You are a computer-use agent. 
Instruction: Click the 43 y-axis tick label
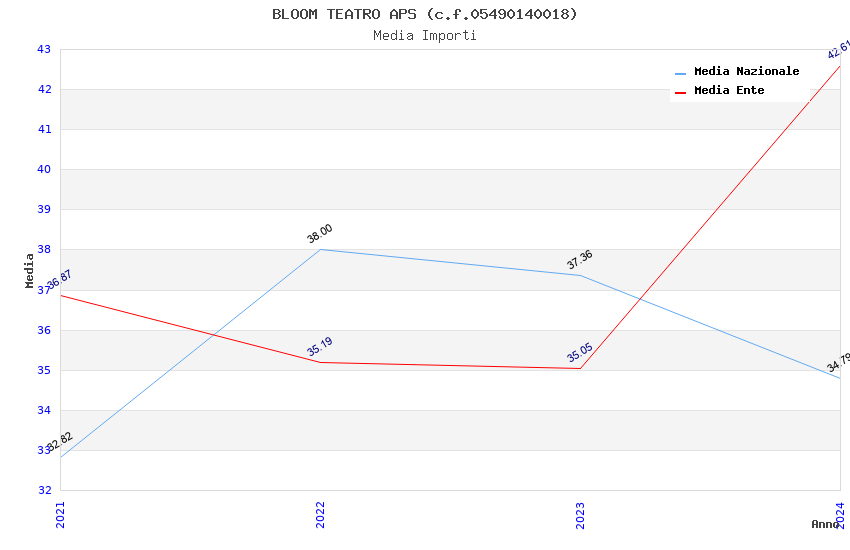tap(43, 50)
